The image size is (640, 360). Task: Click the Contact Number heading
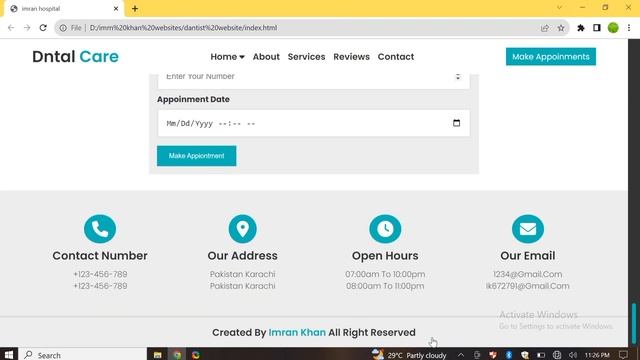tap(100, 256)
